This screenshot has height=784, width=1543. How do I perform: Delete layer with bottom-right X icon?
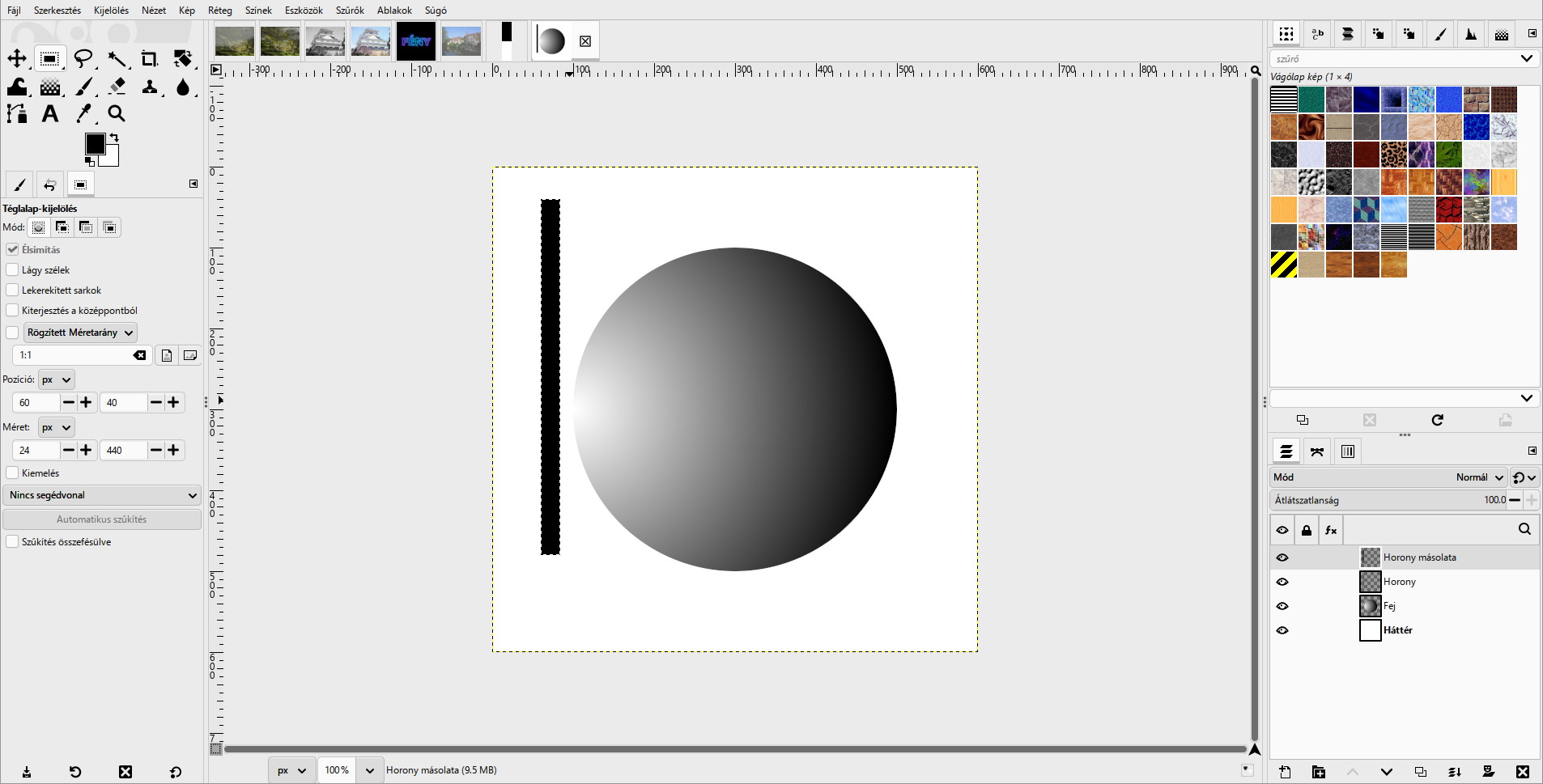(1523, 772)
